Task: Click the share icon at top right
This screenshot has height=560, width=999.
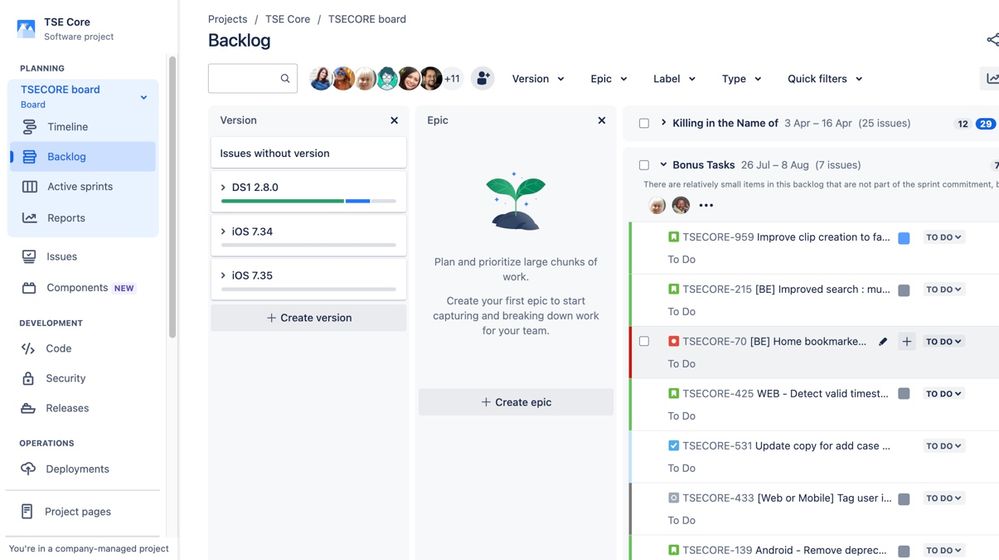Action: [993, 40]
